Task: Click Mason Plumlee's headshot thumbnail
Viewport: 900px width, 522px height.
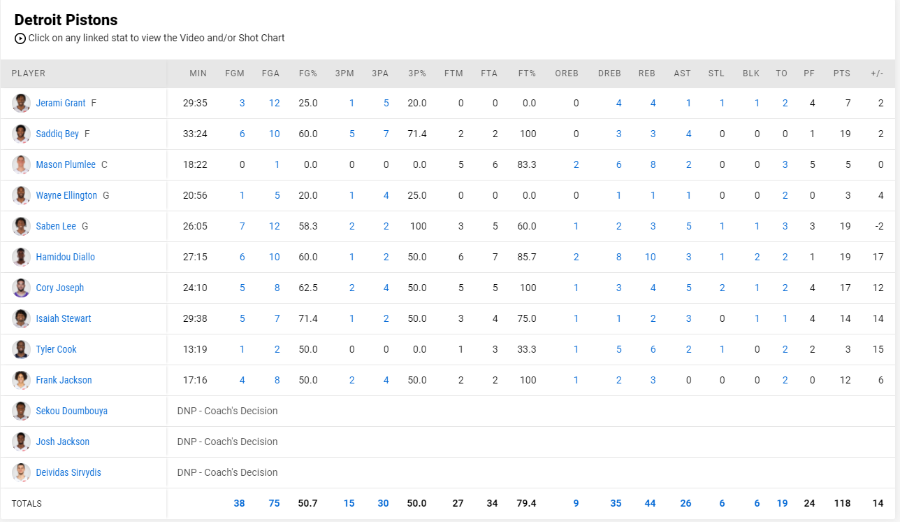Action: pos(21,165)
